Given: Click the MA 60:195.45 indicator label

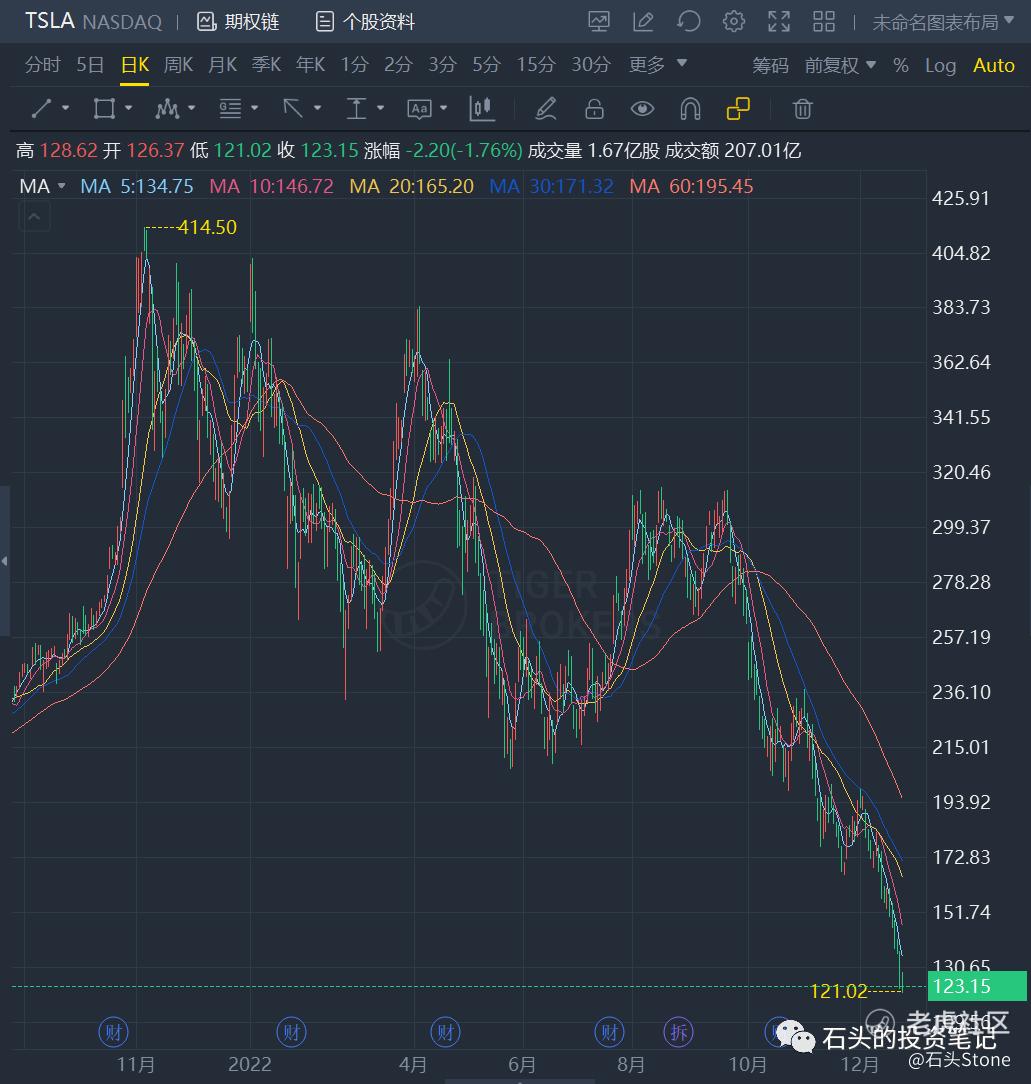Looking at the screenshot, I should [691, 186].
